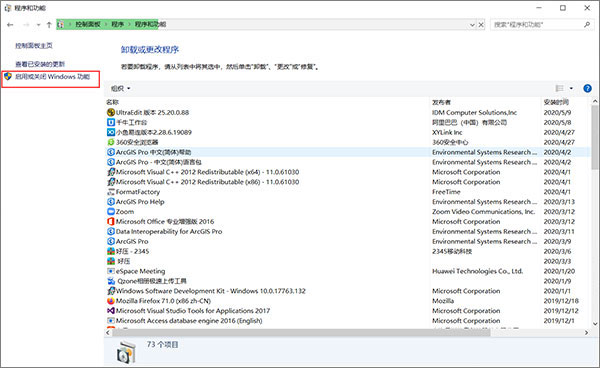Screen dimensions: 600x368
Task: Click Visual C++ 2012 x86 entry icon
Action: coord(111,182)
